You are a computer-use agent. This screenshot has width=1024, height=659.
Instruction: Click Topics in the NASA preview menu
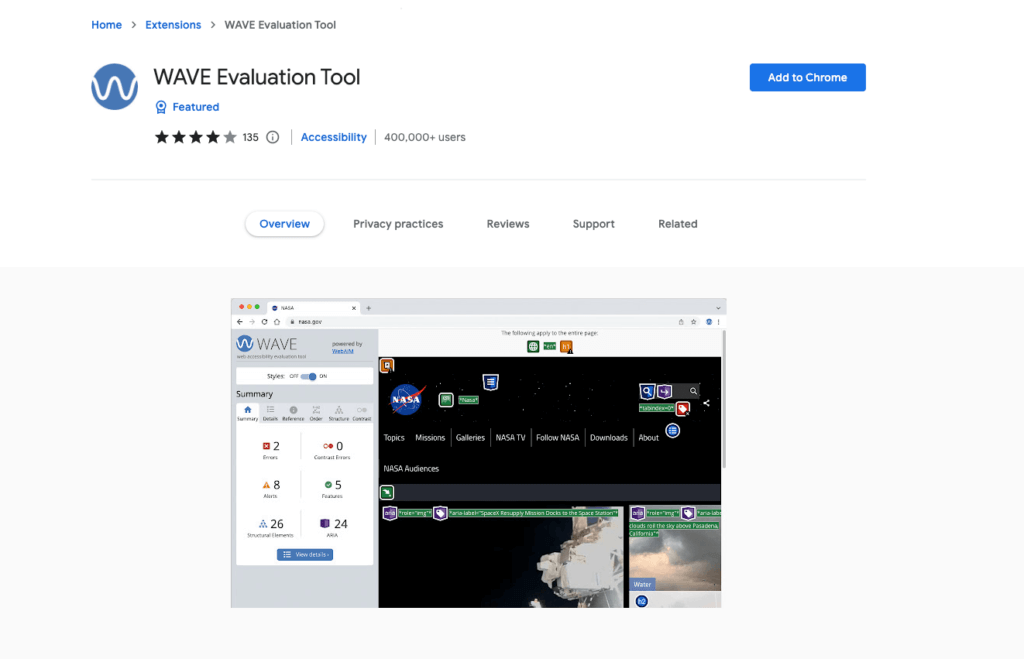point(394,438)
